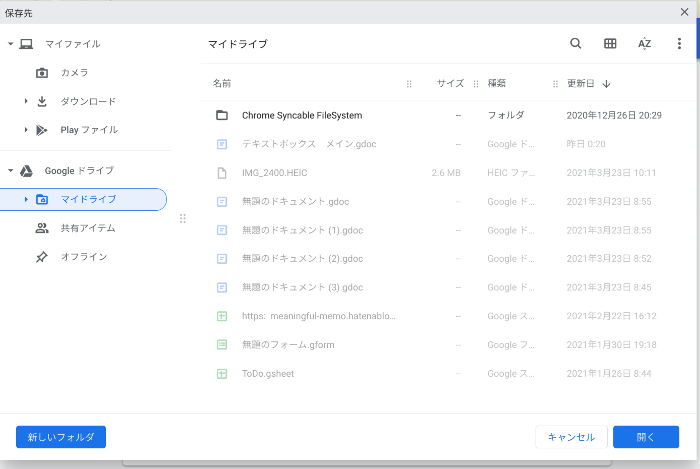Sort by サイズ column header
Screen dimensions: 700x469
point(450,83)
